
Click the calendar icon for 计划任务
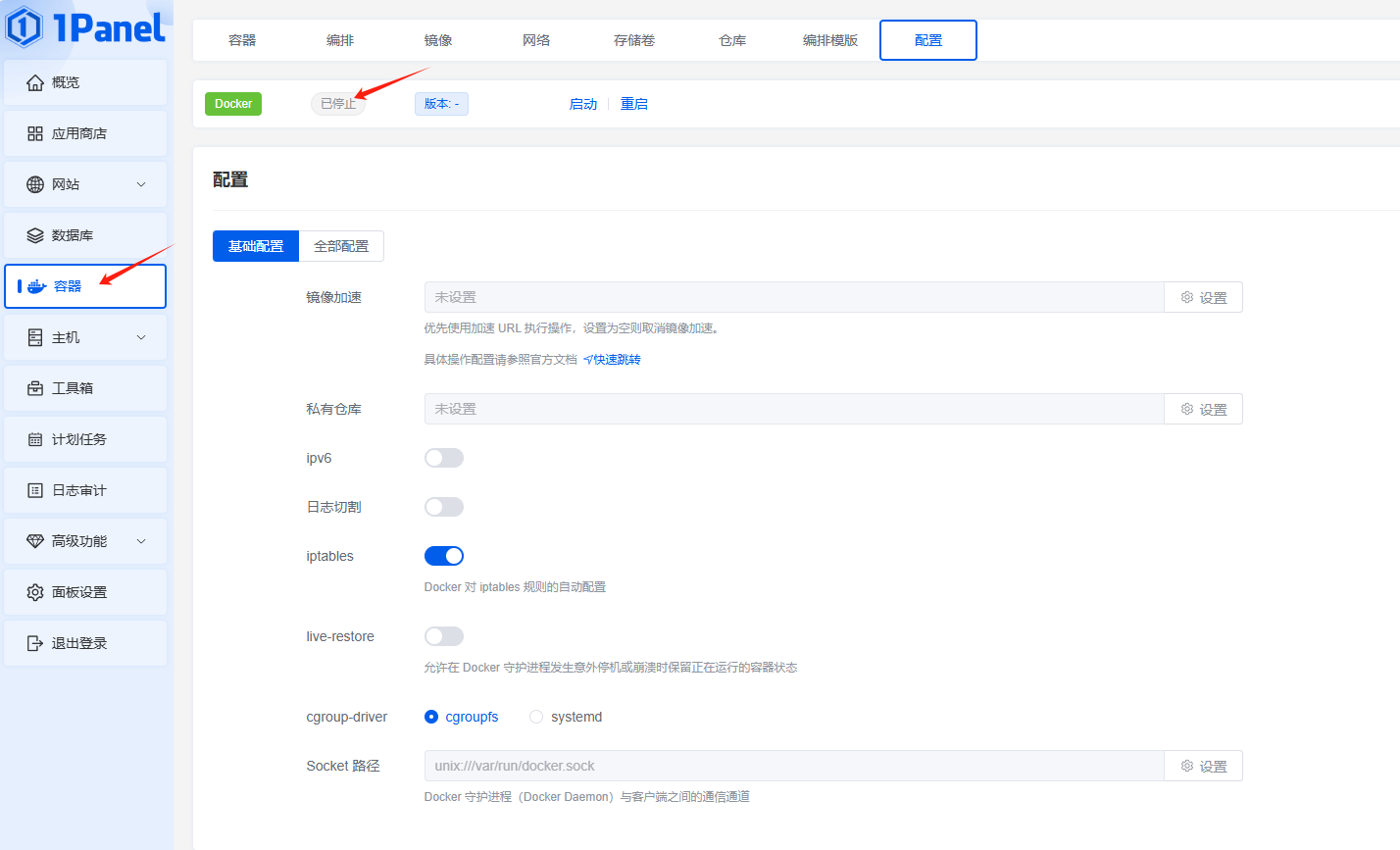[x=35, y=439]
